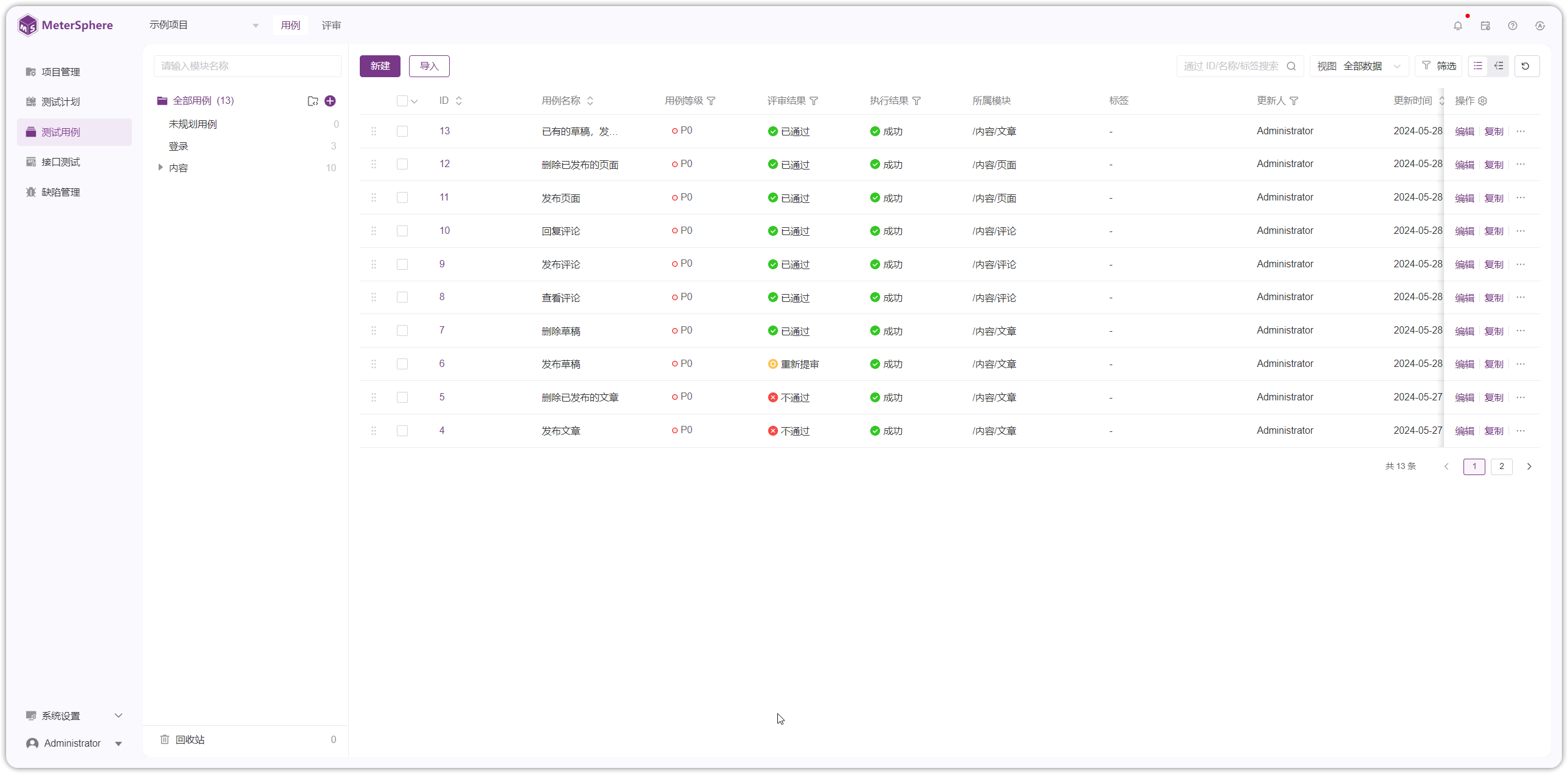Click the refresh table icon

point(1525,66)
